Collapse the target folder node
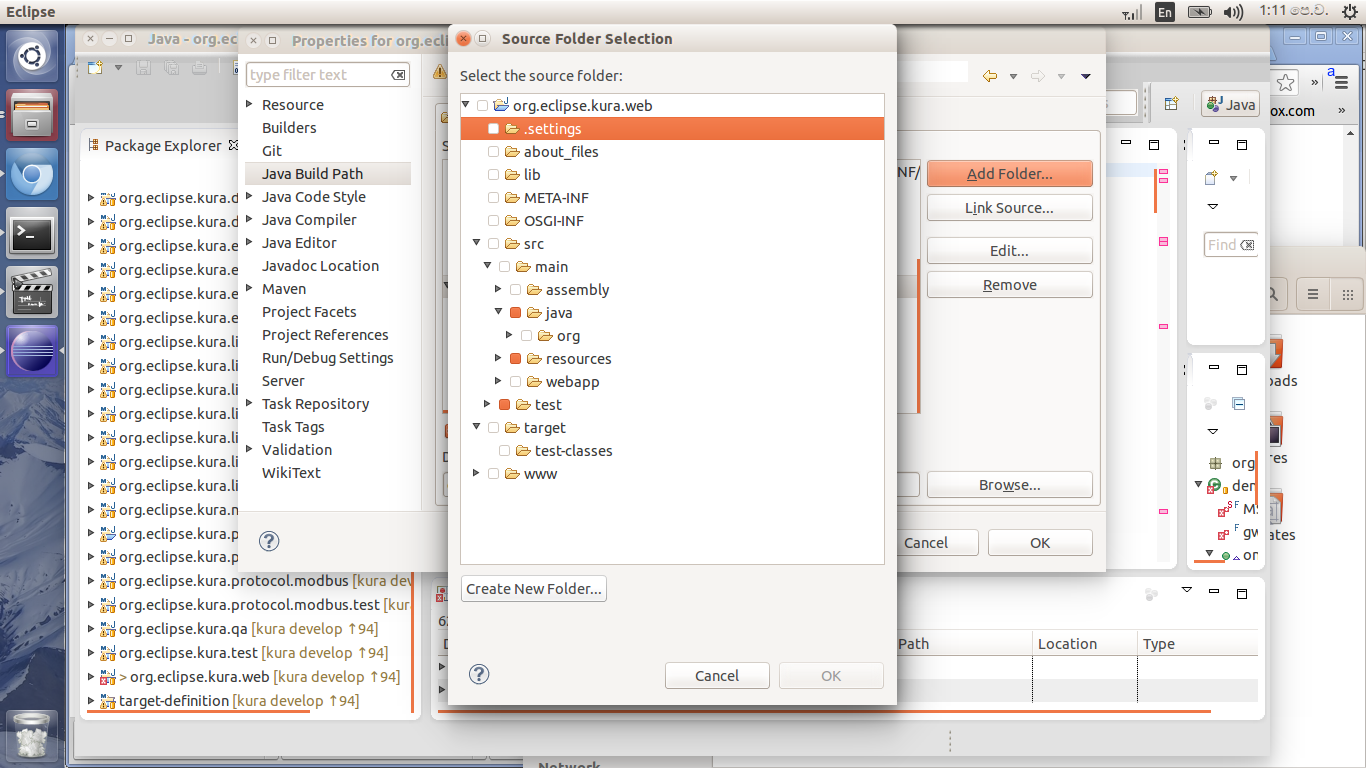 477,428
